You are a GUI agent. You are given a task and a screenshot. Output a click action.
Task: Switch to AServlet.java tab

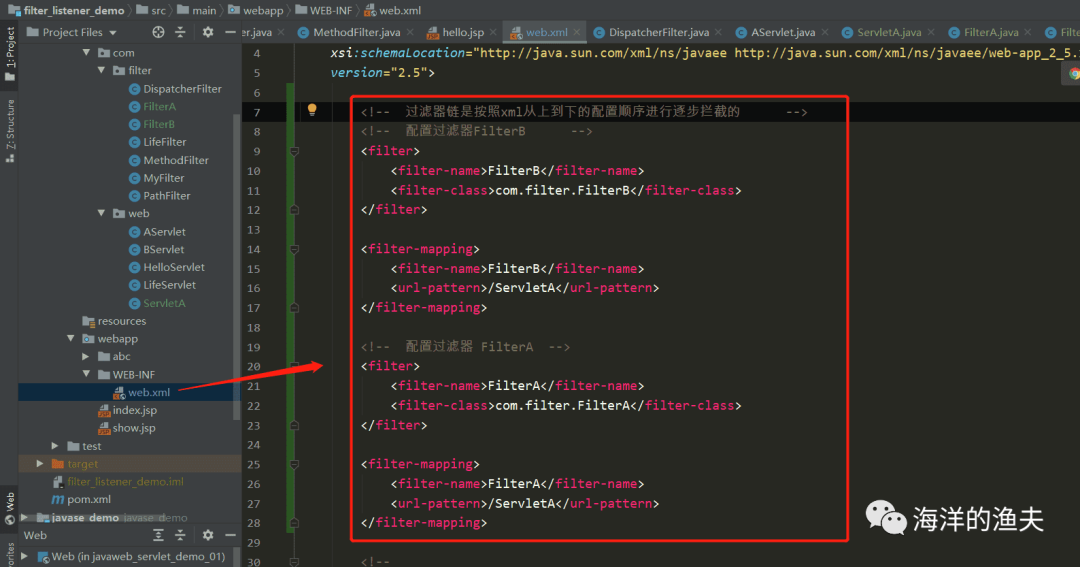click(x=776, y=32)
